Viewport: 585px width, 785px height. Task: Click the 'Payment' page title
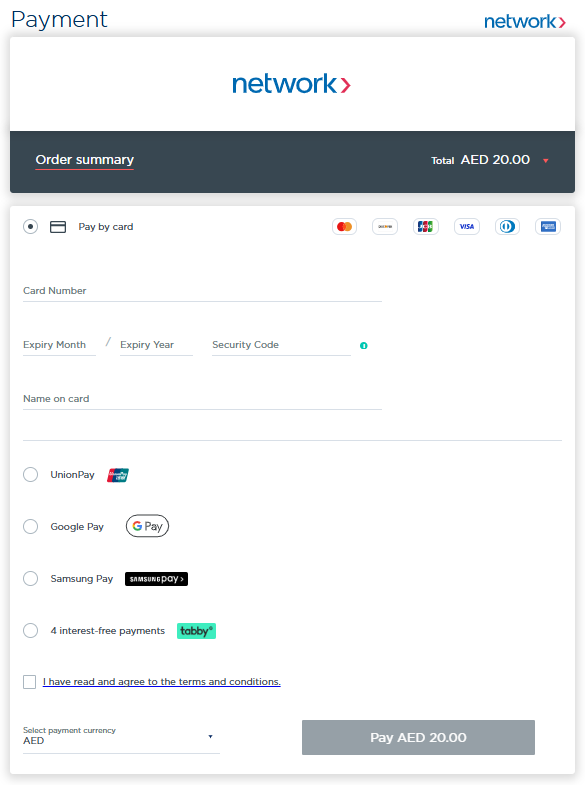59,20
